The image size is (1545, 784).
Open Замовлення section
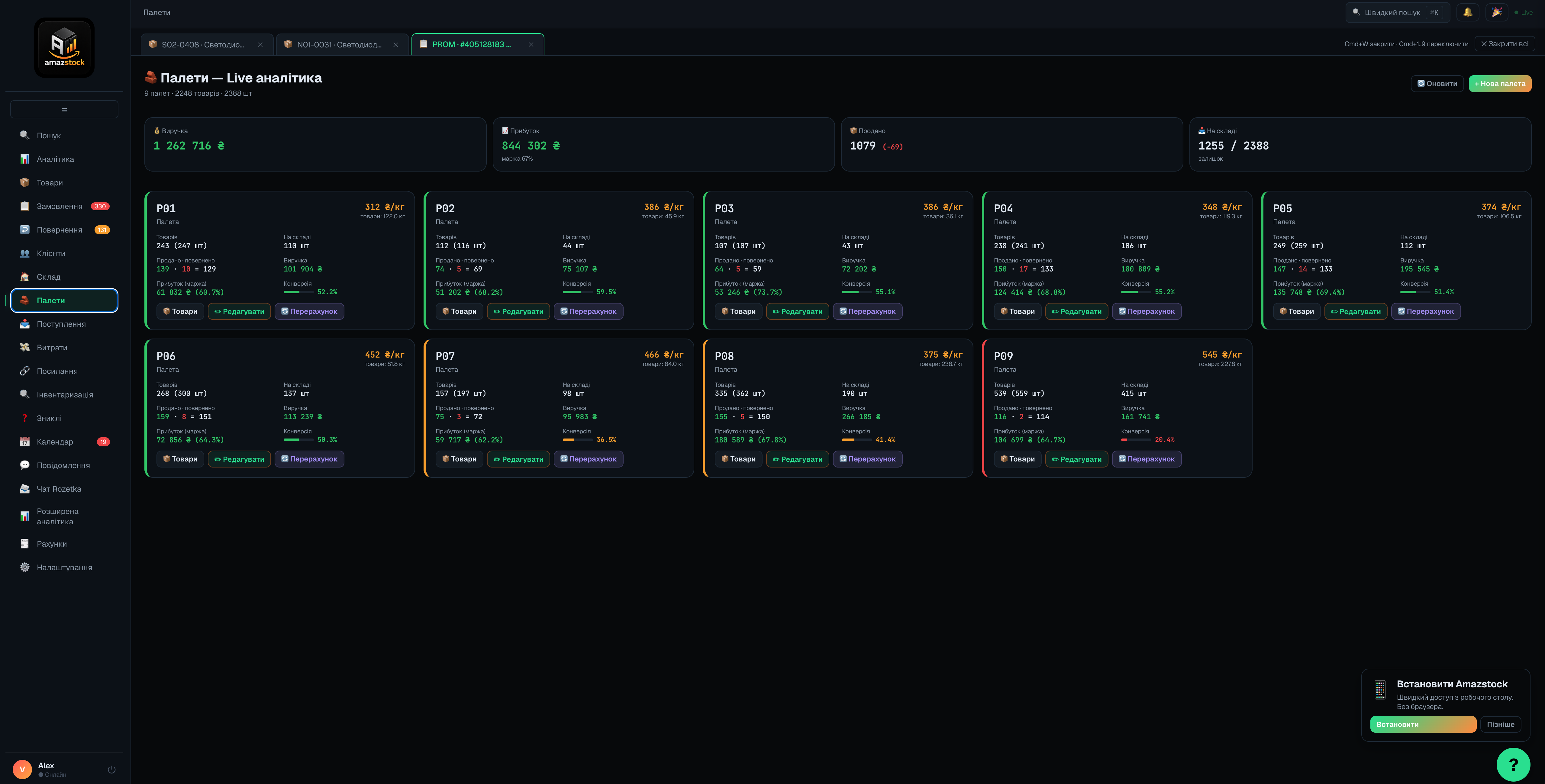pyautogui.click(x=64, y=206)
